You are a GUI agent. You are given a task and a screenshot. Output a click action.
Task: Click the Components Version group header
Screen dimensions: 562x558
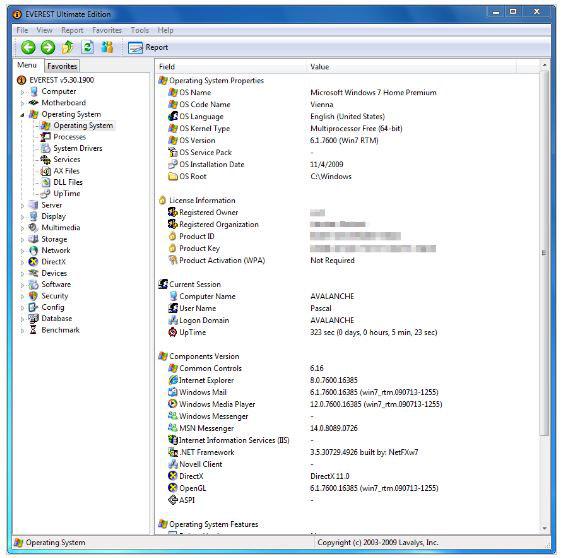tap(204, 356)
